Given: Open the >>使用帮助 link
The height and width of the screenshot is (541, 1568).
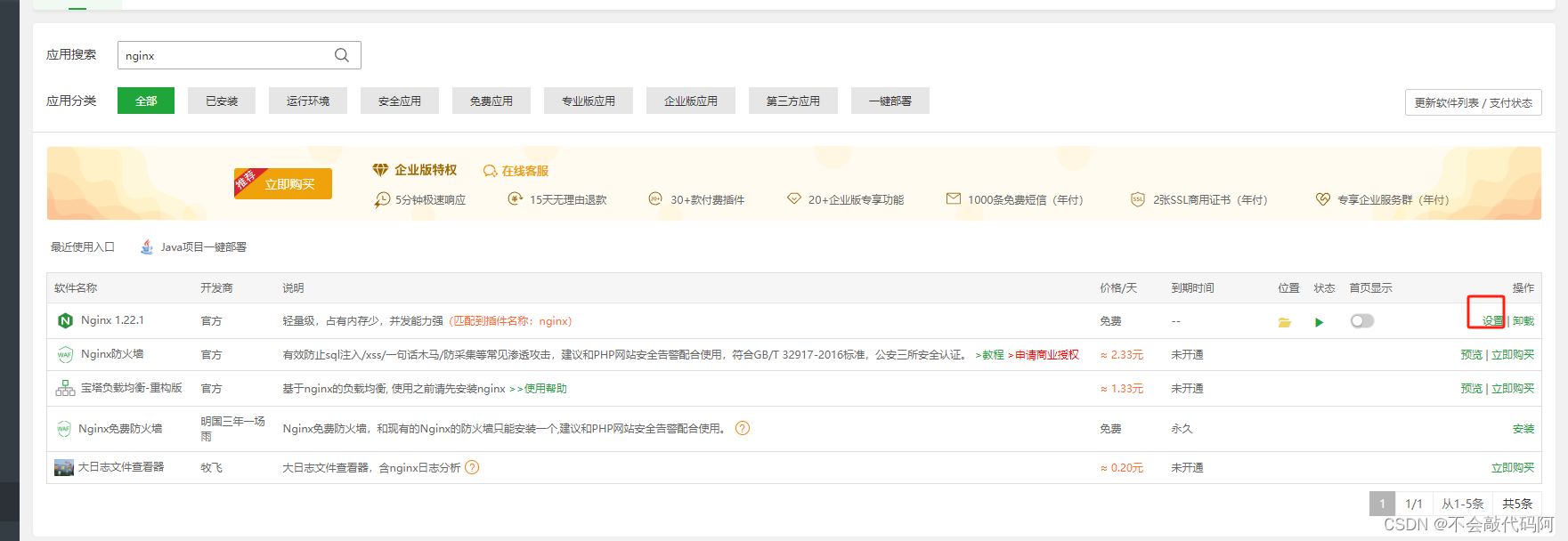Looking at the screenshot, I should (538, 389).
